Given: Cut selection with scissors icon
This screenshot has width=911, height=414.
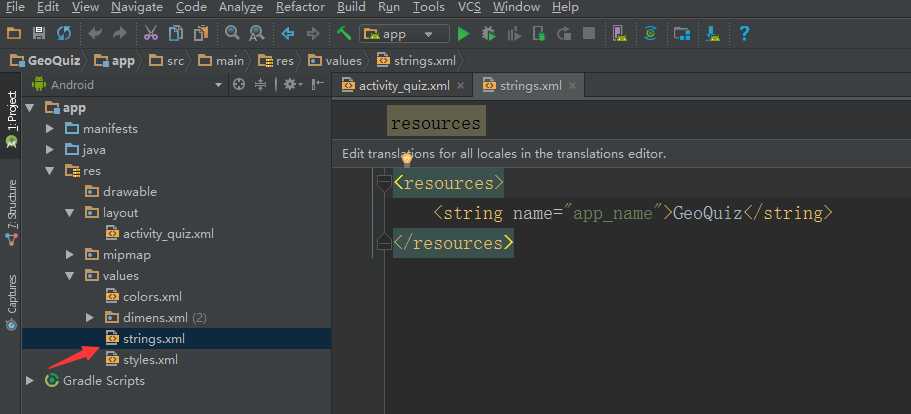Looking at the screenshot, I should click(x=150, y=34).
